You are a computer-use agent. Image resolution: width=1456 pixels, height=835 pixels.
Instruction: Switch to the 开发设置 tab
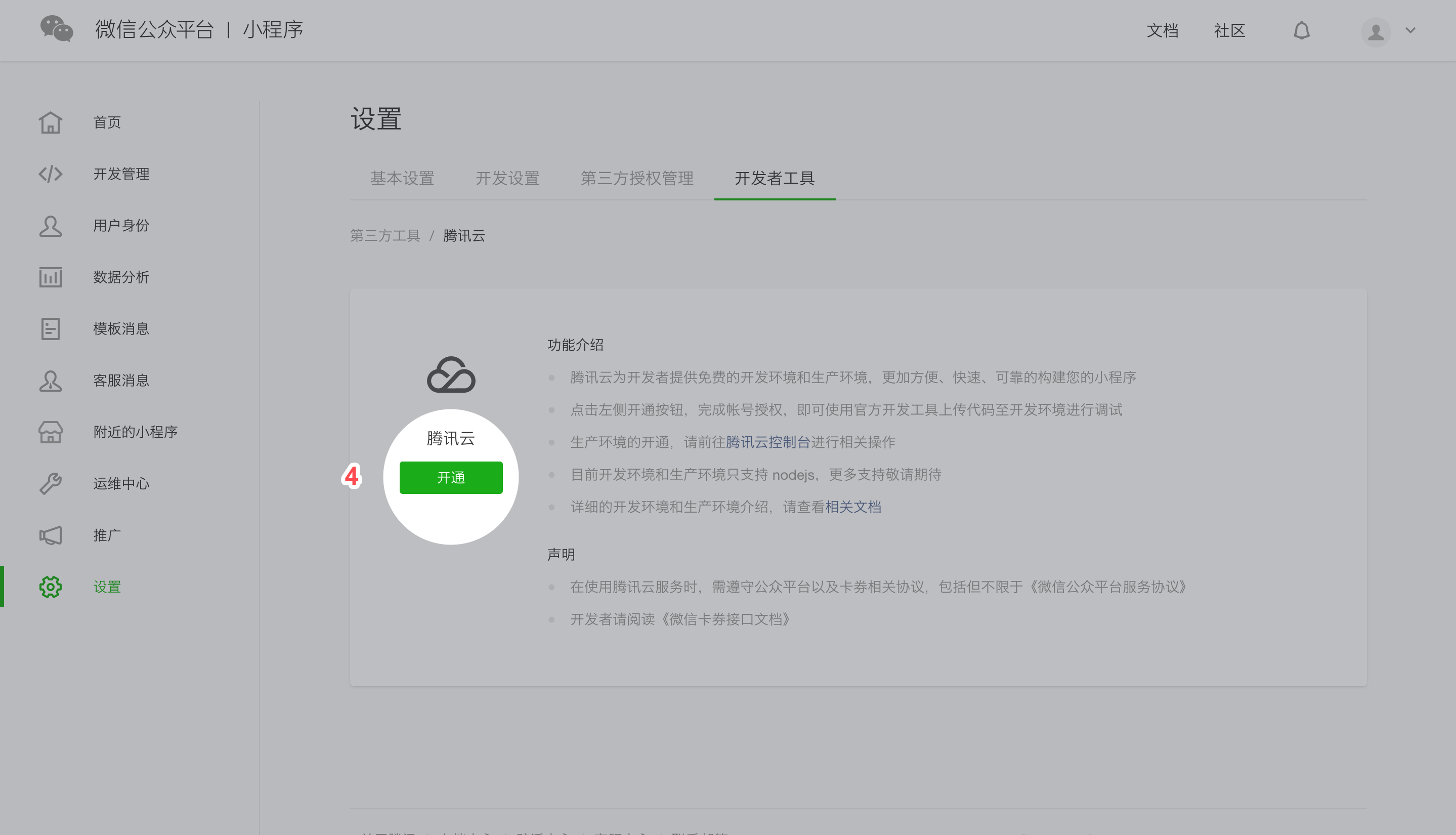pos(507,178)
